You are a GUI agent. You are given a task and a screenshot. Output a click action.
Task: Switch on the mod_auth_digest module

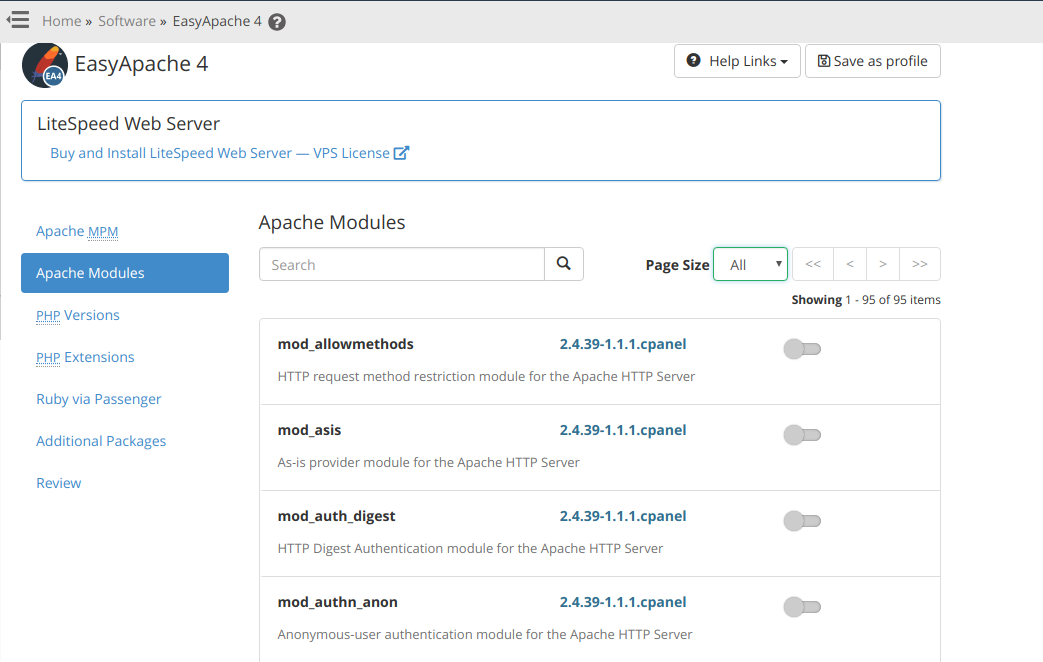pos(802,521)
